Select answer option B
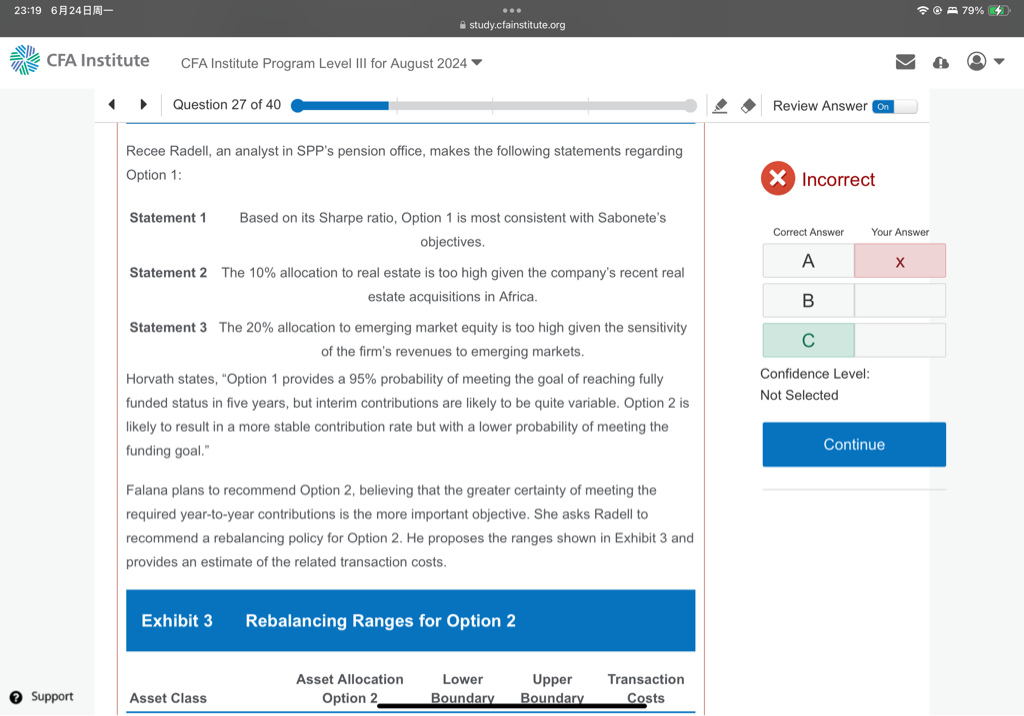This screenshot has height=716, width=1024. coord(808,300)
